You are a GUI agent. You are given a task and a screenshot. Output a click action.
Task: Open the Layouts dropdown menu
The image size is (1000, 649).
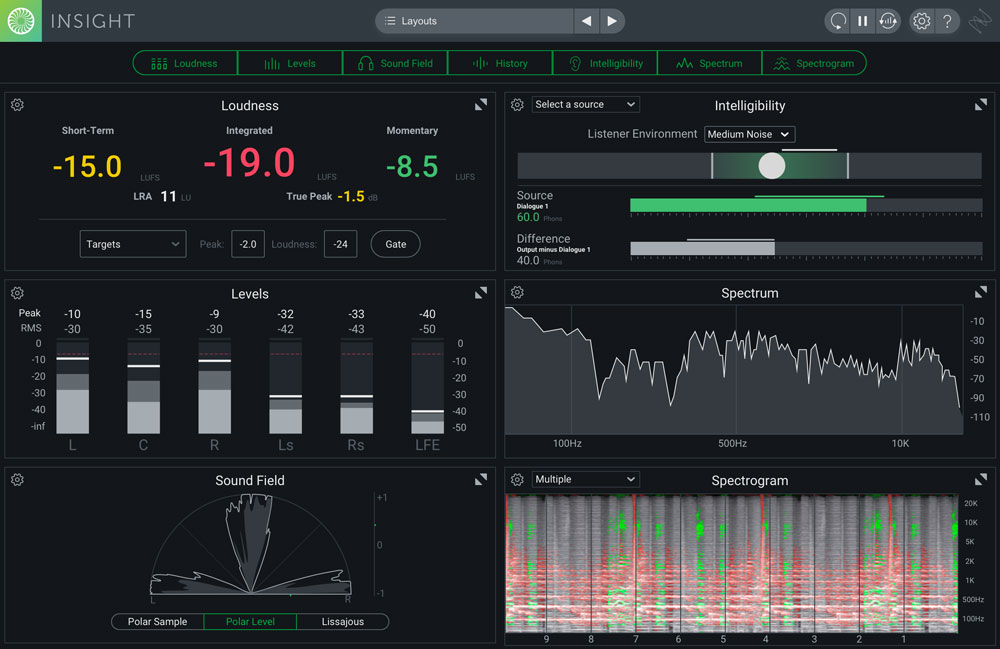coord(474,21)
